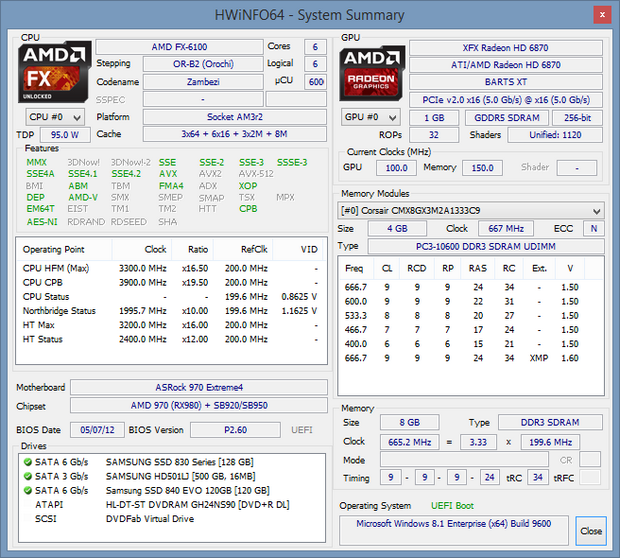Click the XFX Radeon HD 6870 field
Viewport: 620px width, 558px height.
(x=506, y=48)
